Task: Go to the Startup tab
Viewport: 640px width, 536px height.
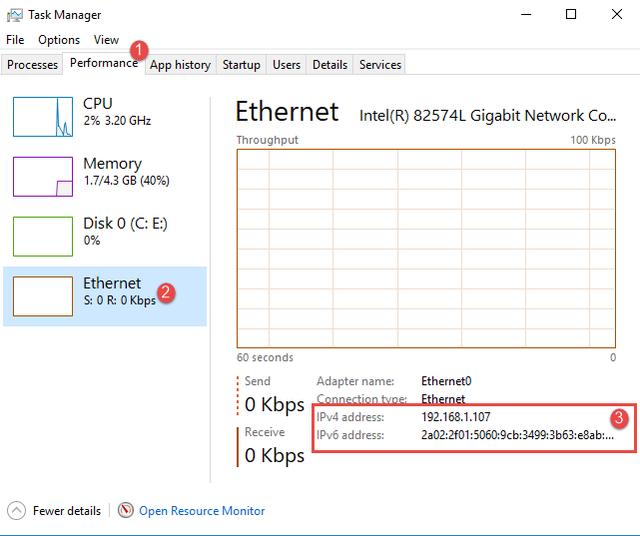Action: [241, 65]
